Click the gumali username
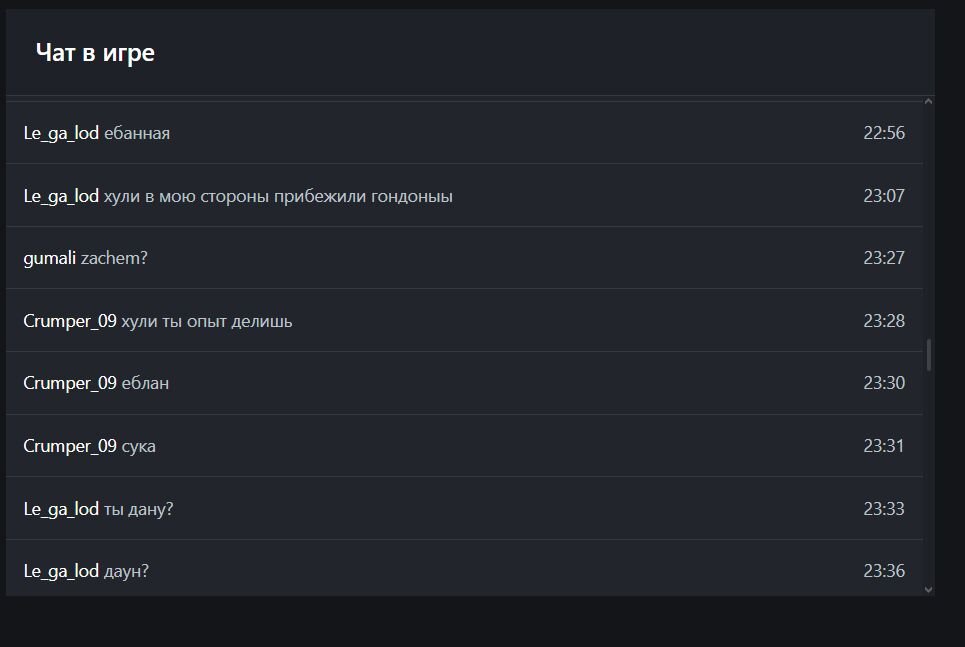This screenshot has height=647, width=965. 50,258
